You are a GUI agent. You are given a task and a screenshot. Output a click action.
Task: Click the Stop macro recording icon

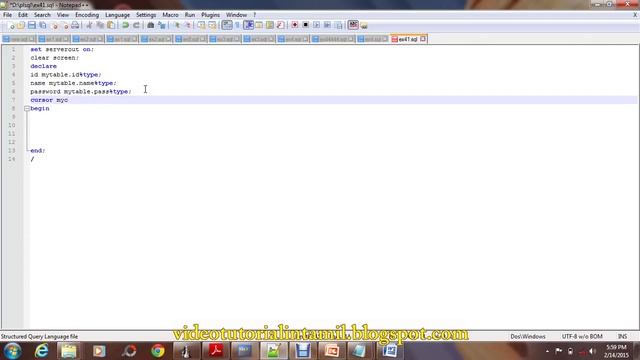click(x=305, y=25)
